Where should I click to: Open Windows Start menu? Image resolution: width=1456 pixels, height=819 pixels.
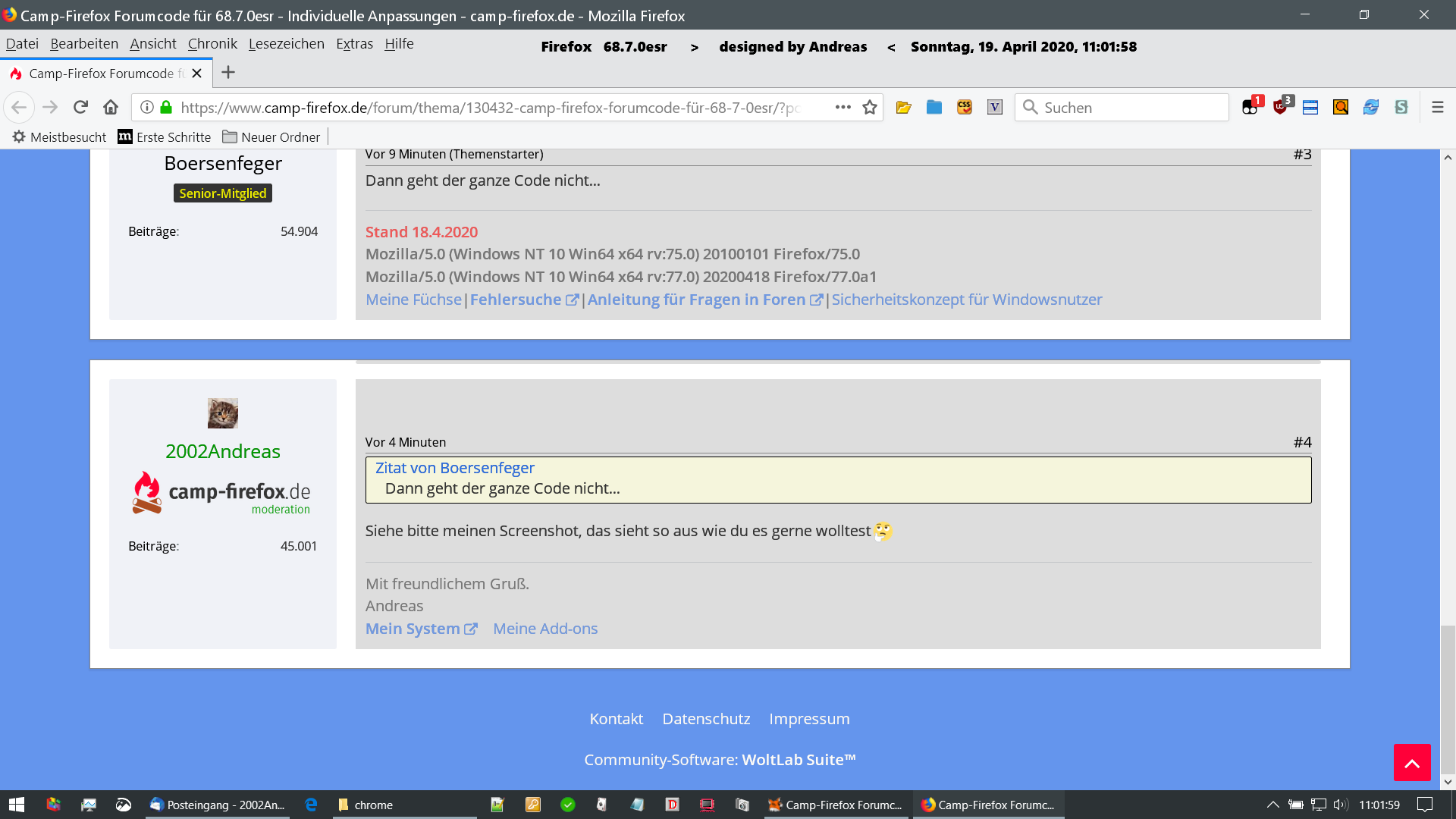(x=17, y=805)
